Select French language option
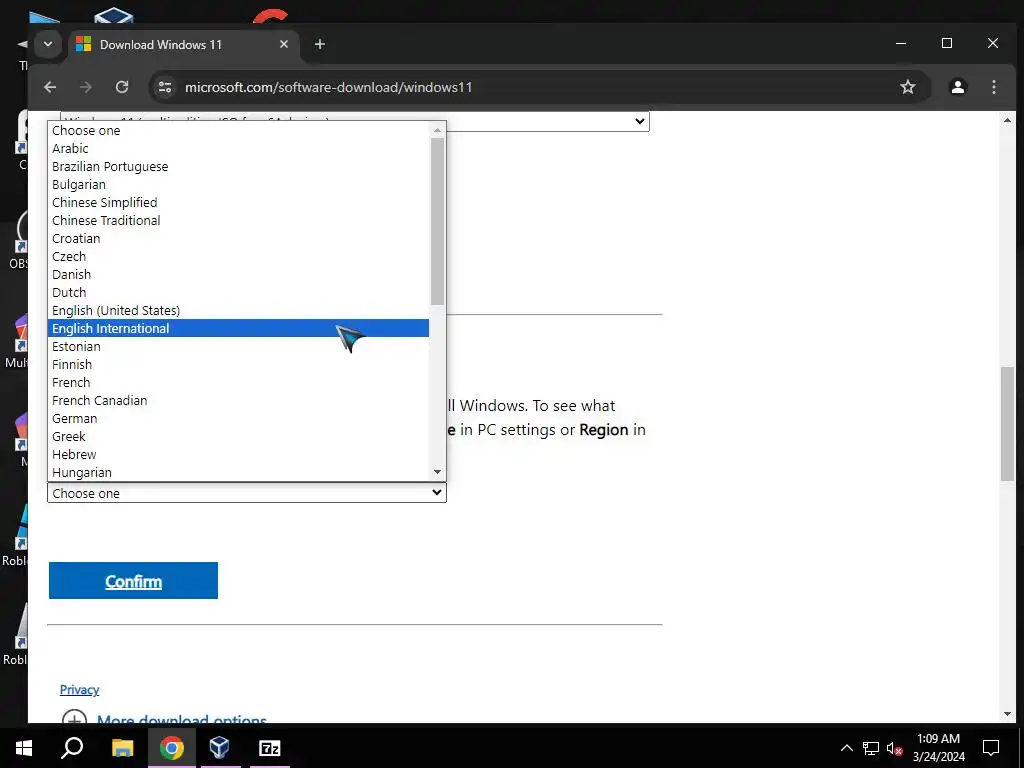This screenshot has height=768, width=1024. tap(238, 382)
